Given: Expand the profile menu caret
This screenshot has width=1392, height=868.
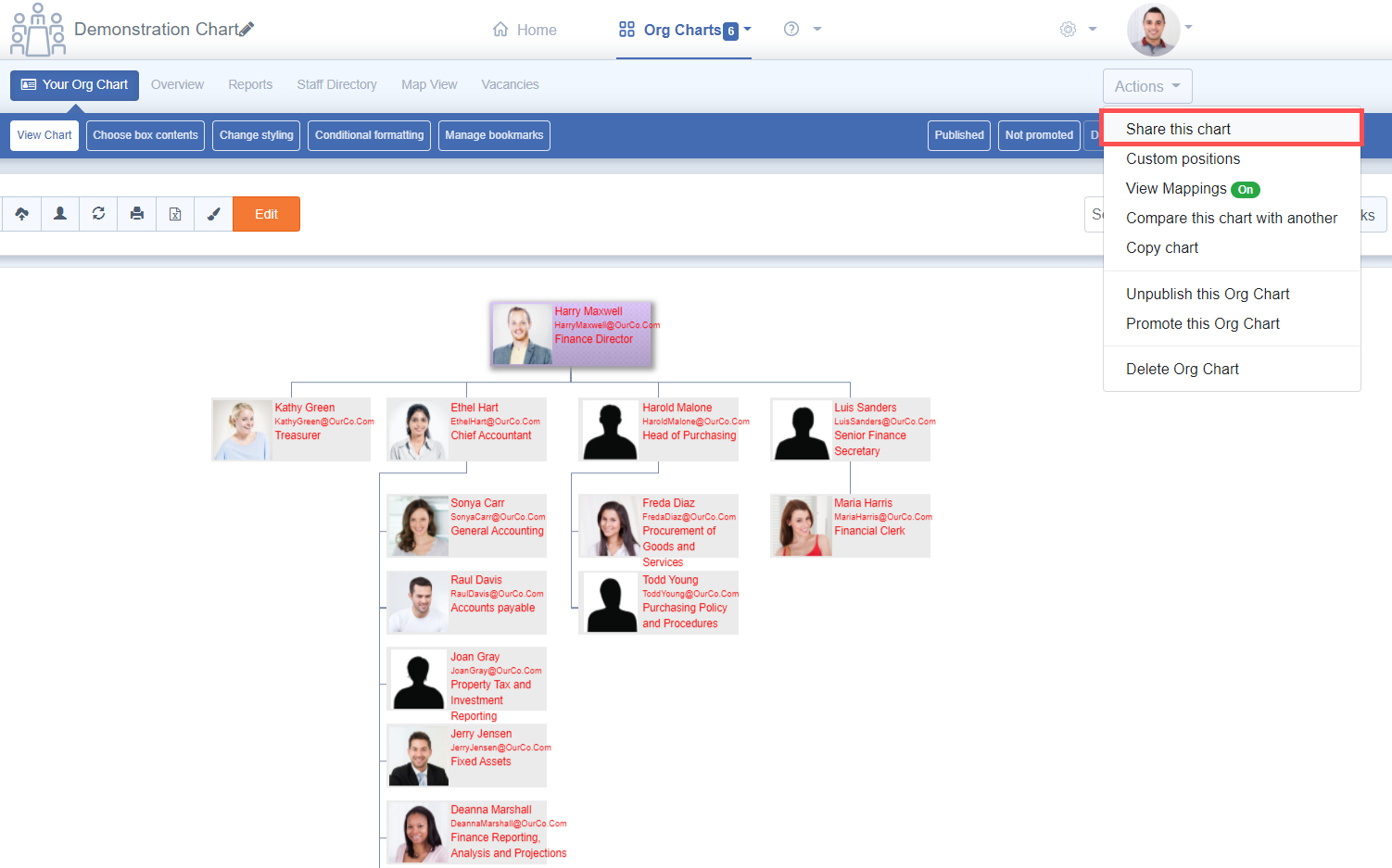Looking at the screenshot, I should click(1189, 27).
